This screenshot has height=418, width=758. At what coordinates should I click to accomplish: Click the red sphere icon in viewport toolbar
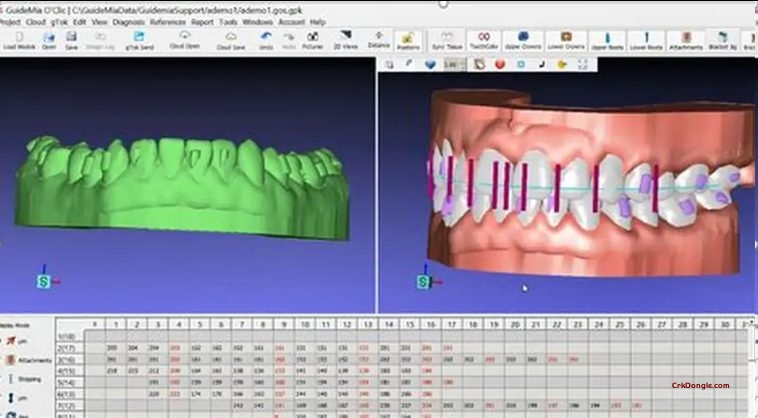(x=498, y=64)
